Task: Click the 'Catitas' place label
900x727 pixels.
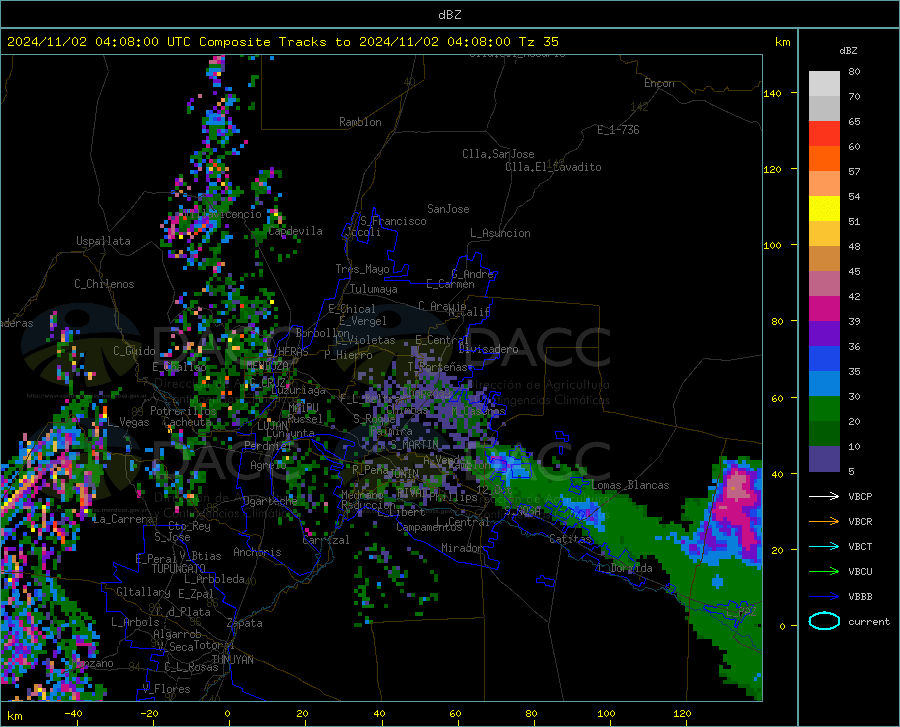Action: (570, 539)
